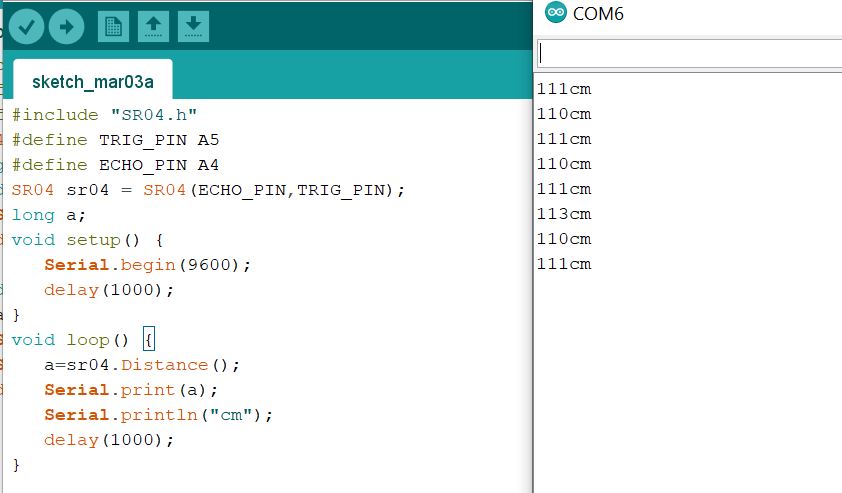The image size is (842, 493).
Task: Click the 113cm reading in serial monitor
Action: click(x=564, y=214)
